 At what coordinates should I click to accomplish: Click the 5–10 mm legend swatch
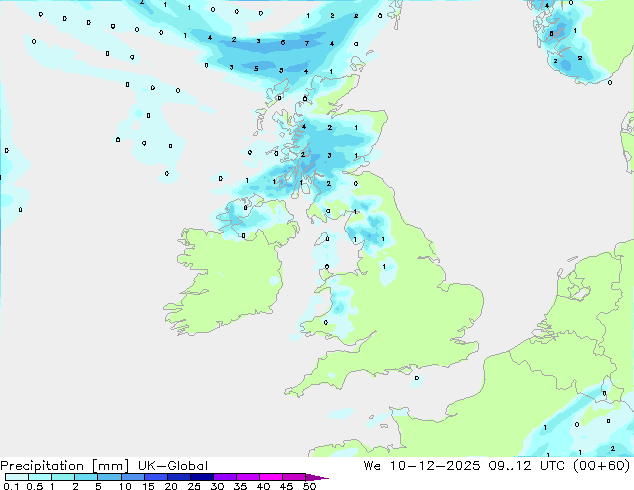(x=109, y=477)
